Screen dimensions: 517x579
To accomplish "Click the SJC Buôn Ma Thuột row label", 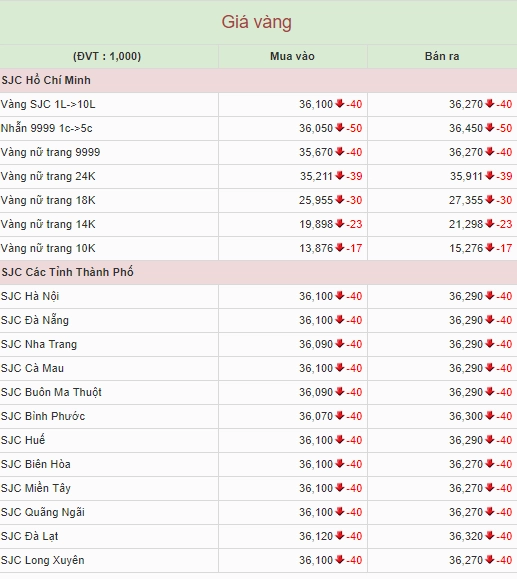I will pos(51,392).
